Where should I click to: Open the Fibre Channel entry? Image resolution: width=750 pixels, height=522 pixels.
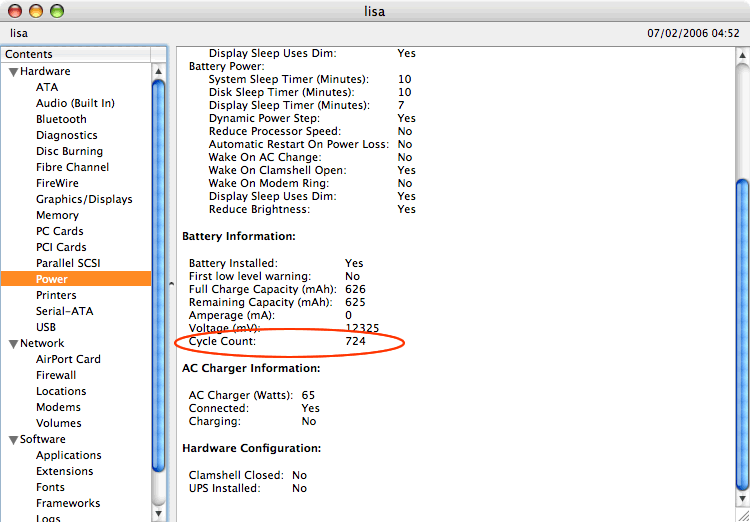click(x=72, y=167)
